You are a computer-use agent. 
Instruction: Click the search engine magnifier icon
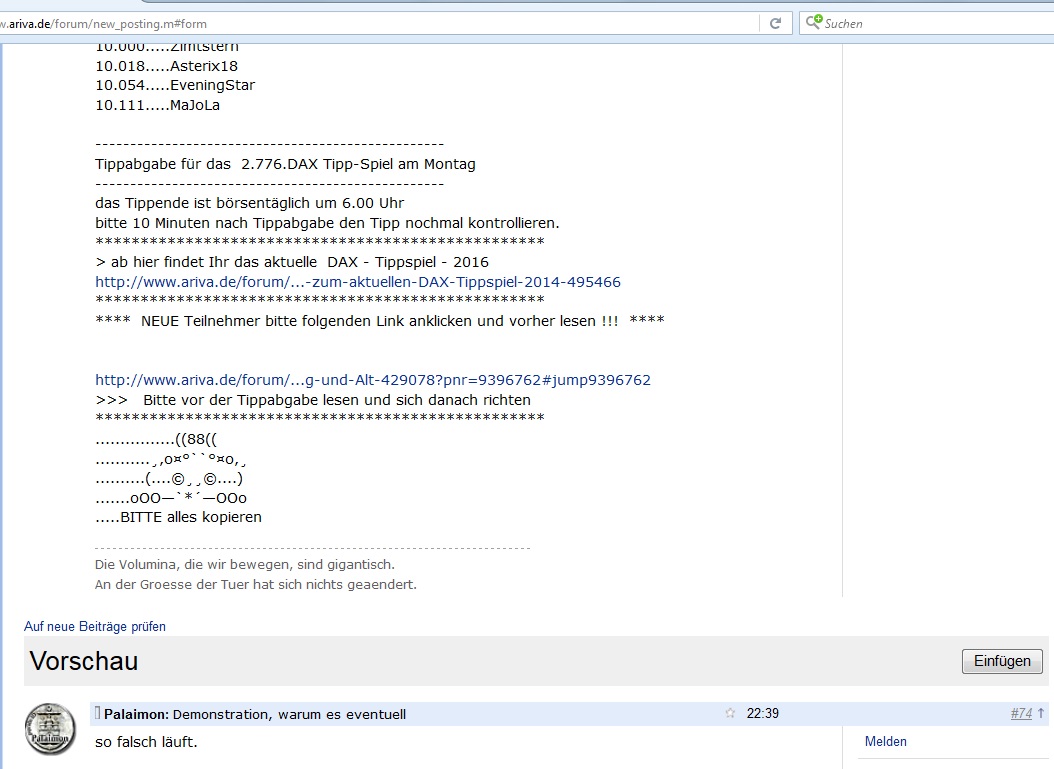(x=813, y=22)
